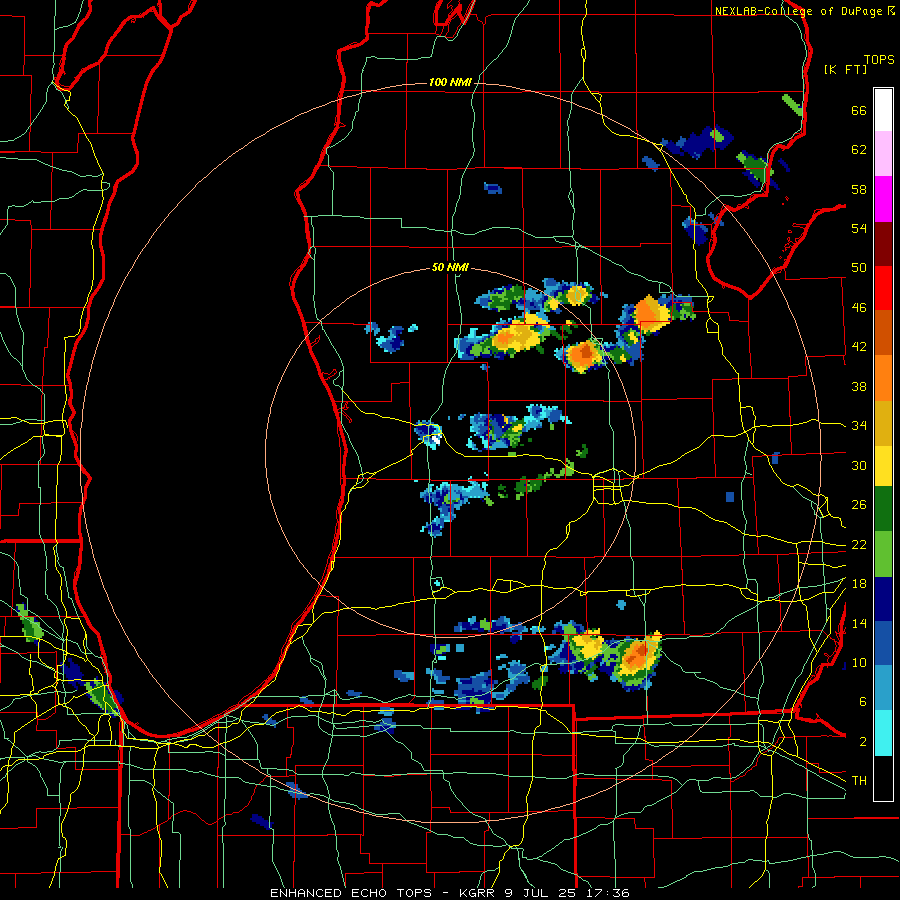Click the TOPS legend title
Screen dimensions: 900x900
(x=879, y=59)
